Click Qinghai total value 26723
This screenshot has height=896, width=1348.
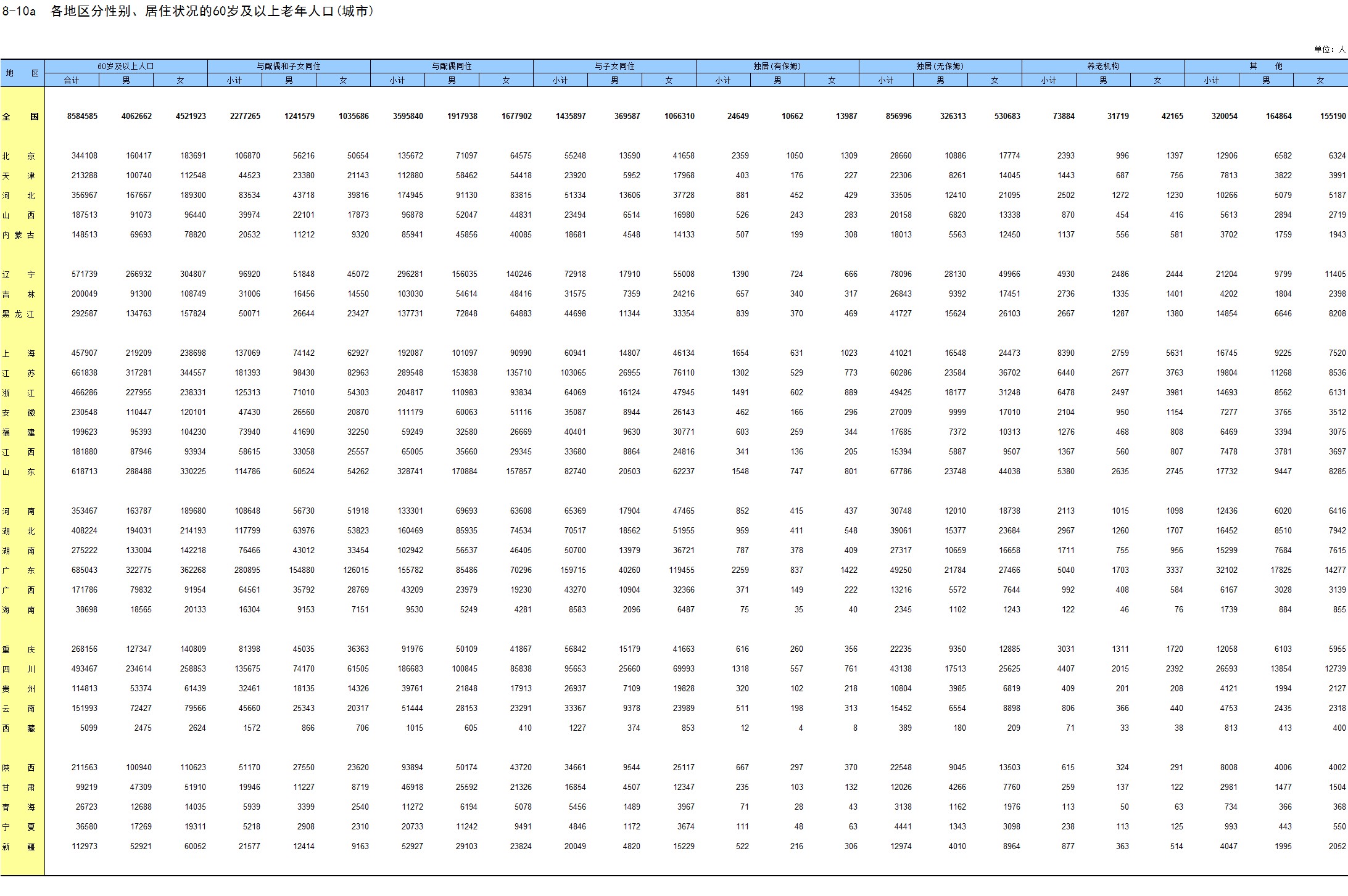coord(86,807)
